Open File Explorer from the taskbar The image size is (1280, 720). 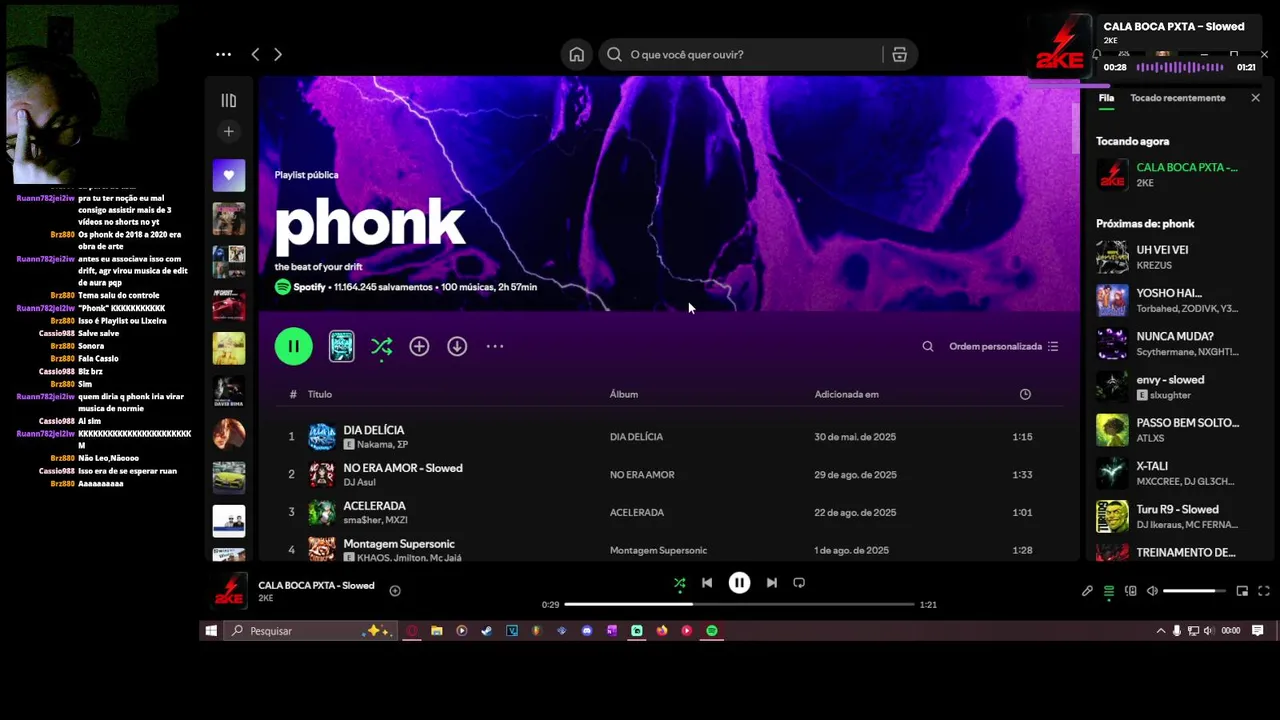(437, 631)
